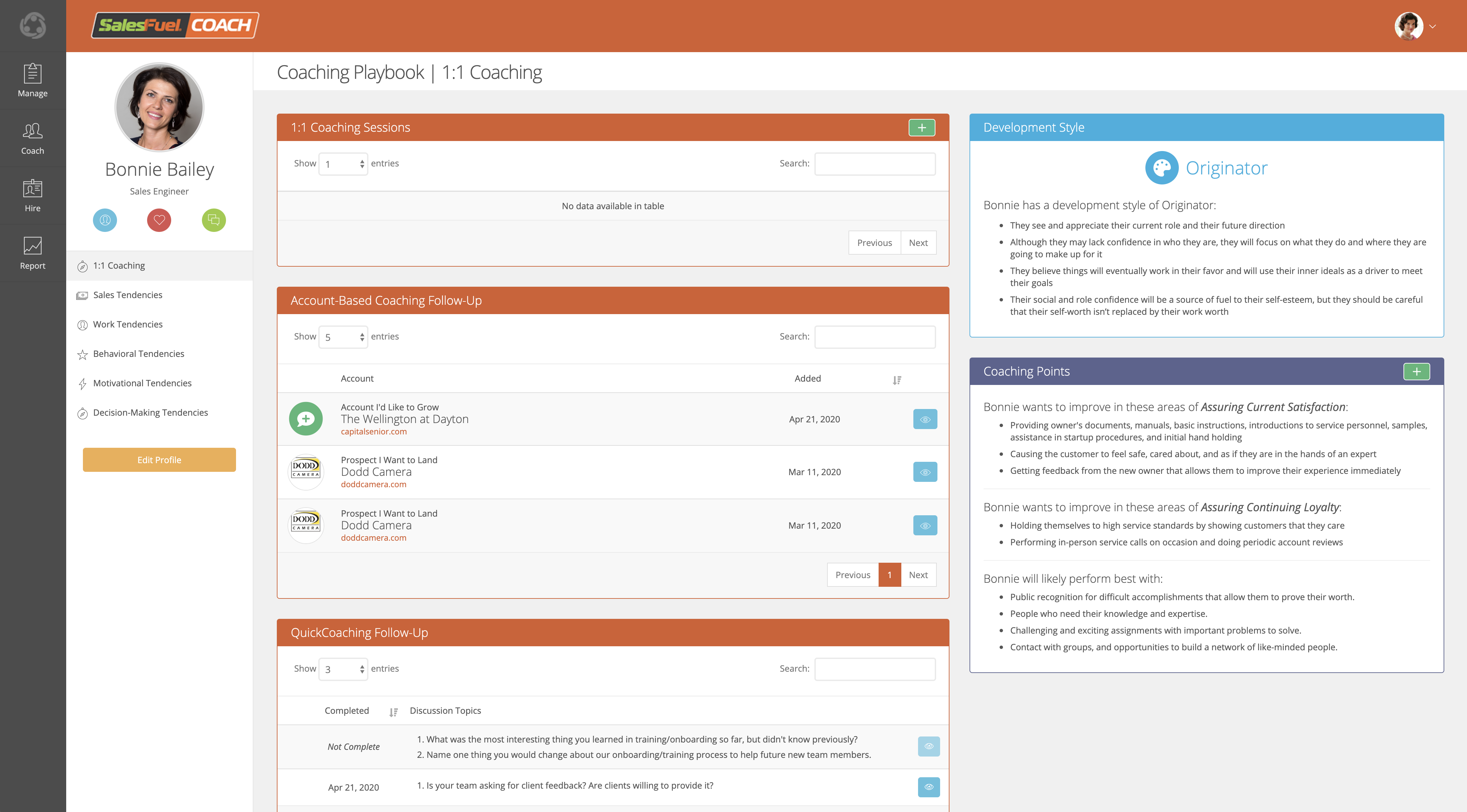Viewport: 1467px width, 812px height.
Task: Open the Coaching Sessions entries count dropdown
Action: coord(343,164)
